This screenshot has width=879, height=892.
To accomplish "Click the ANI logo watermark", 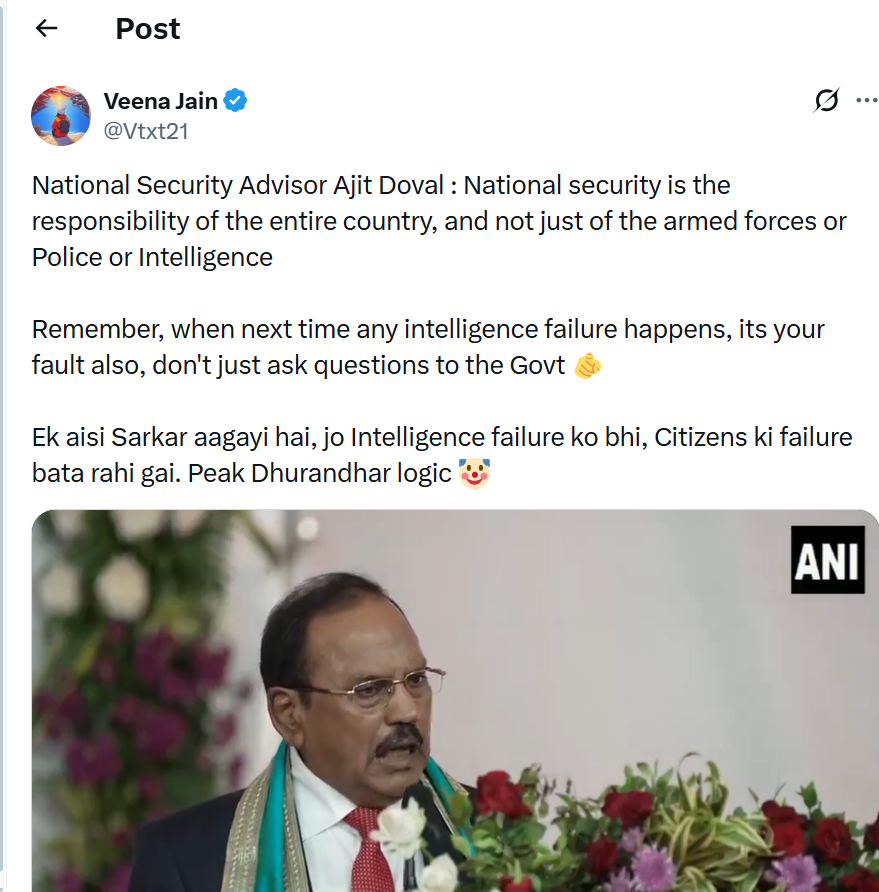I will click(x=827, y=559).
